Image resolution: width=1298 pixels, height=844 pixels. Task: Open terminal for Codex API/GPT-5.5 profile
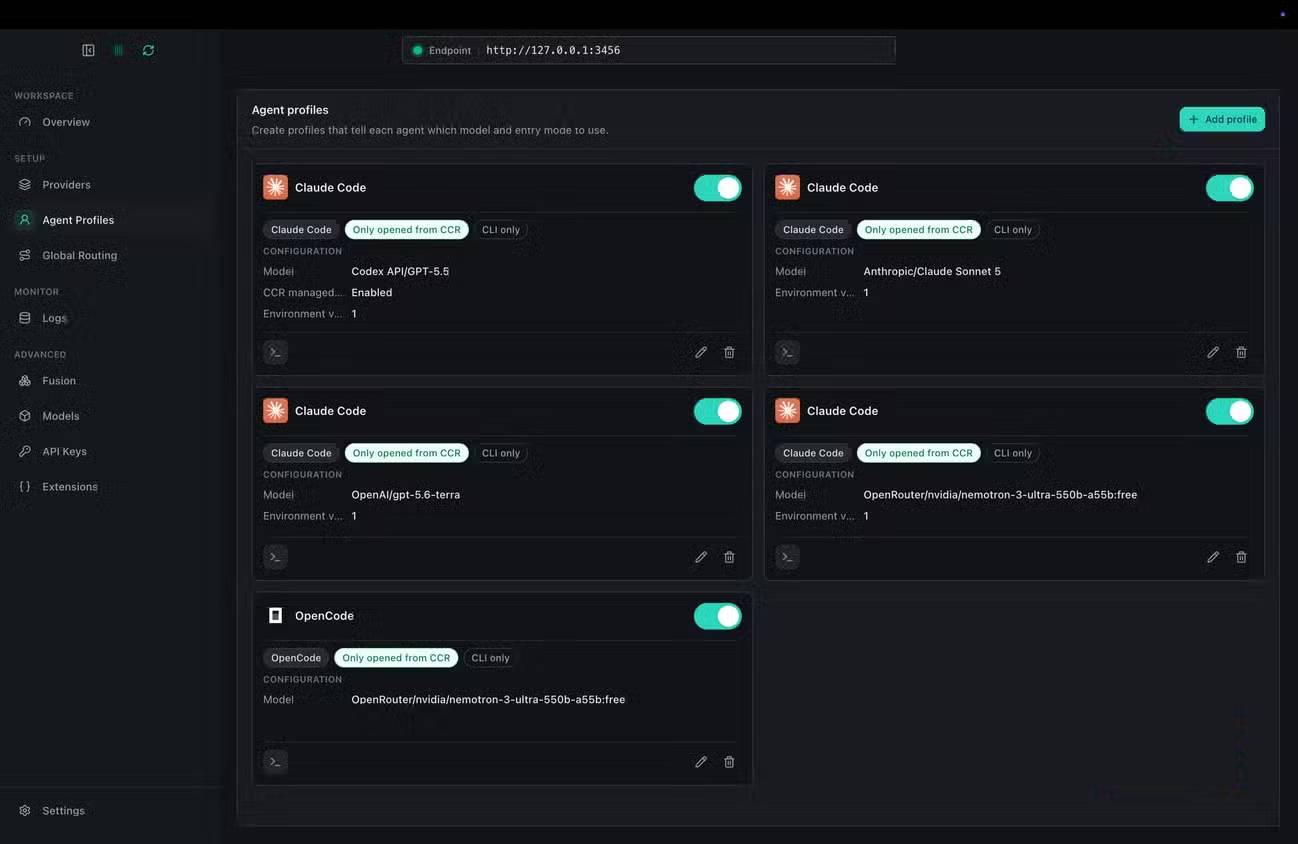coord(275,352)
